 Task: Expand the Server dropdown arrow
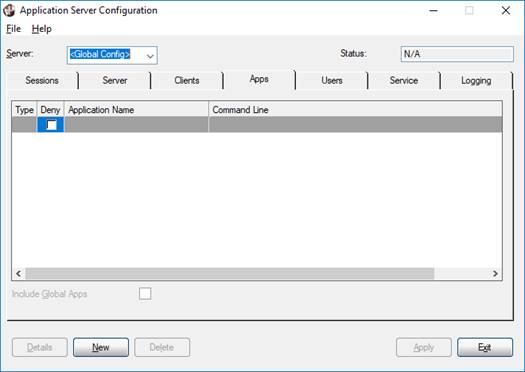click(x=150, y=56)
